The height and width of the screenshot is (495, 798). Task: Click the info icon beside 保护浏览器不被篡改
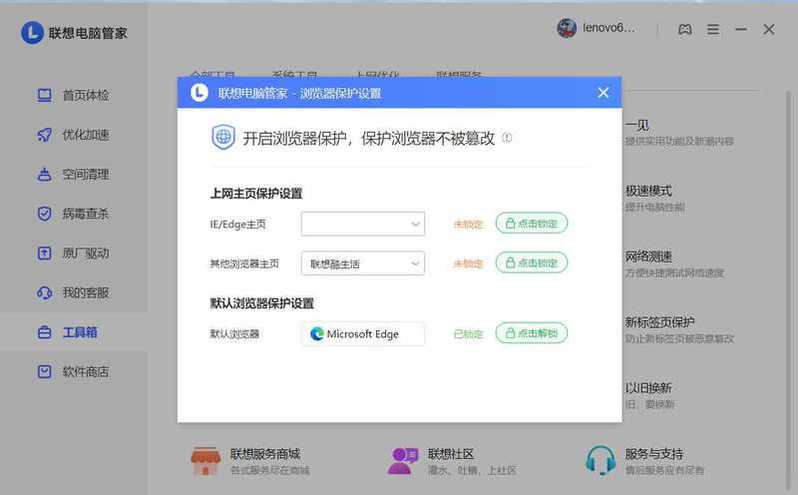click(x=507, y=137)
